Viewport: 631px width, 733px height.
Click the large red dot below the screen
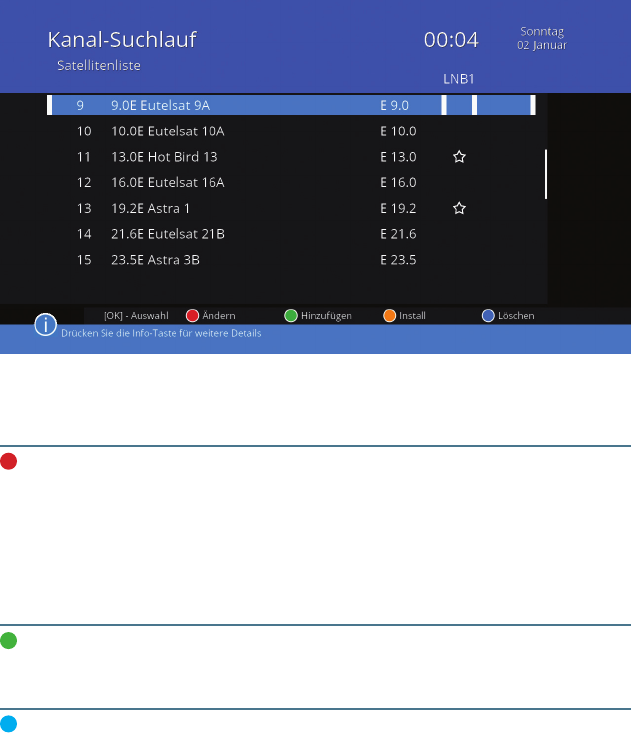pyautogui.click(x=8, y=461)
